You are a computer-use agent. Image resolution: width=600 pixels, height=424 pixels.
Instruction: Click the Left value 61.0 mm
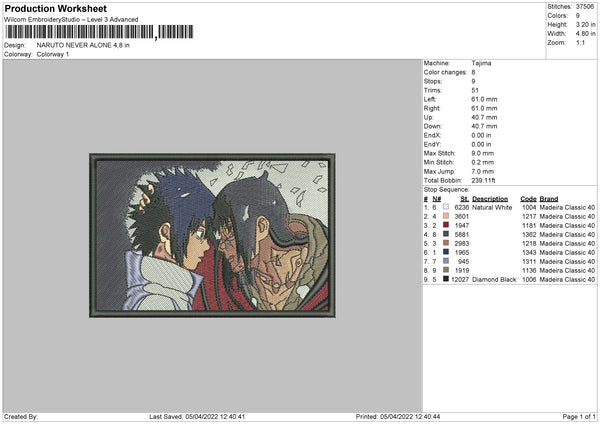point(484,99)
